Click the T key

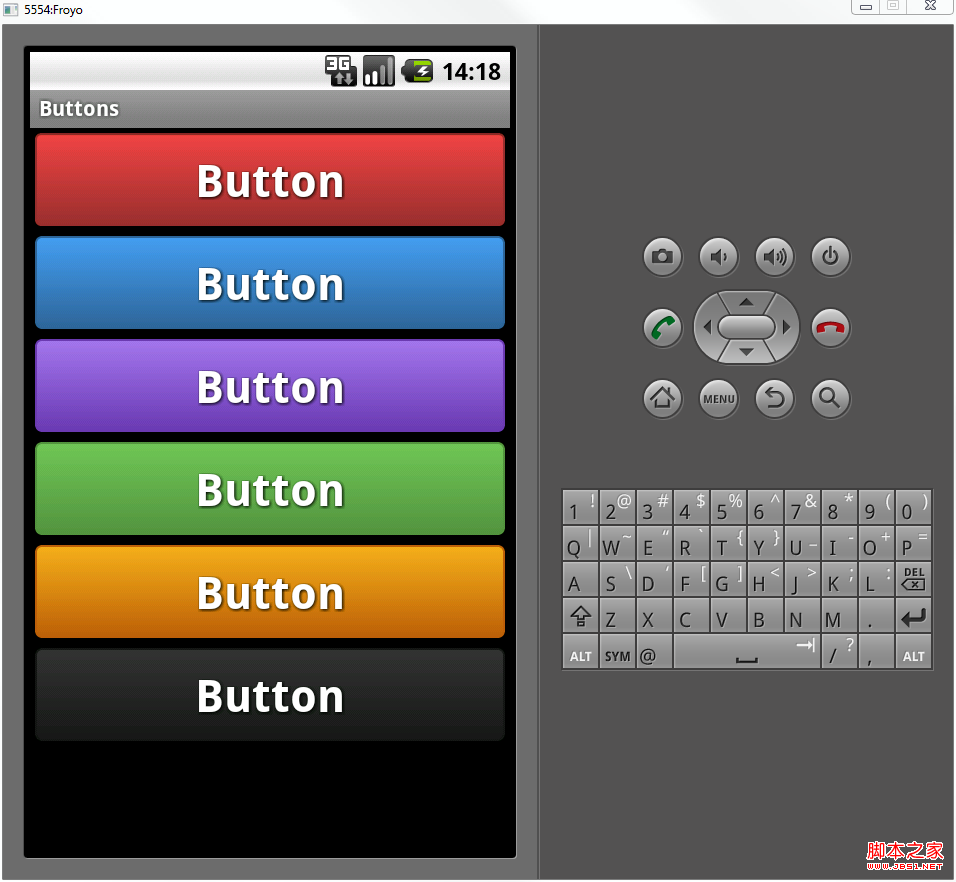[x=729, y=543]
